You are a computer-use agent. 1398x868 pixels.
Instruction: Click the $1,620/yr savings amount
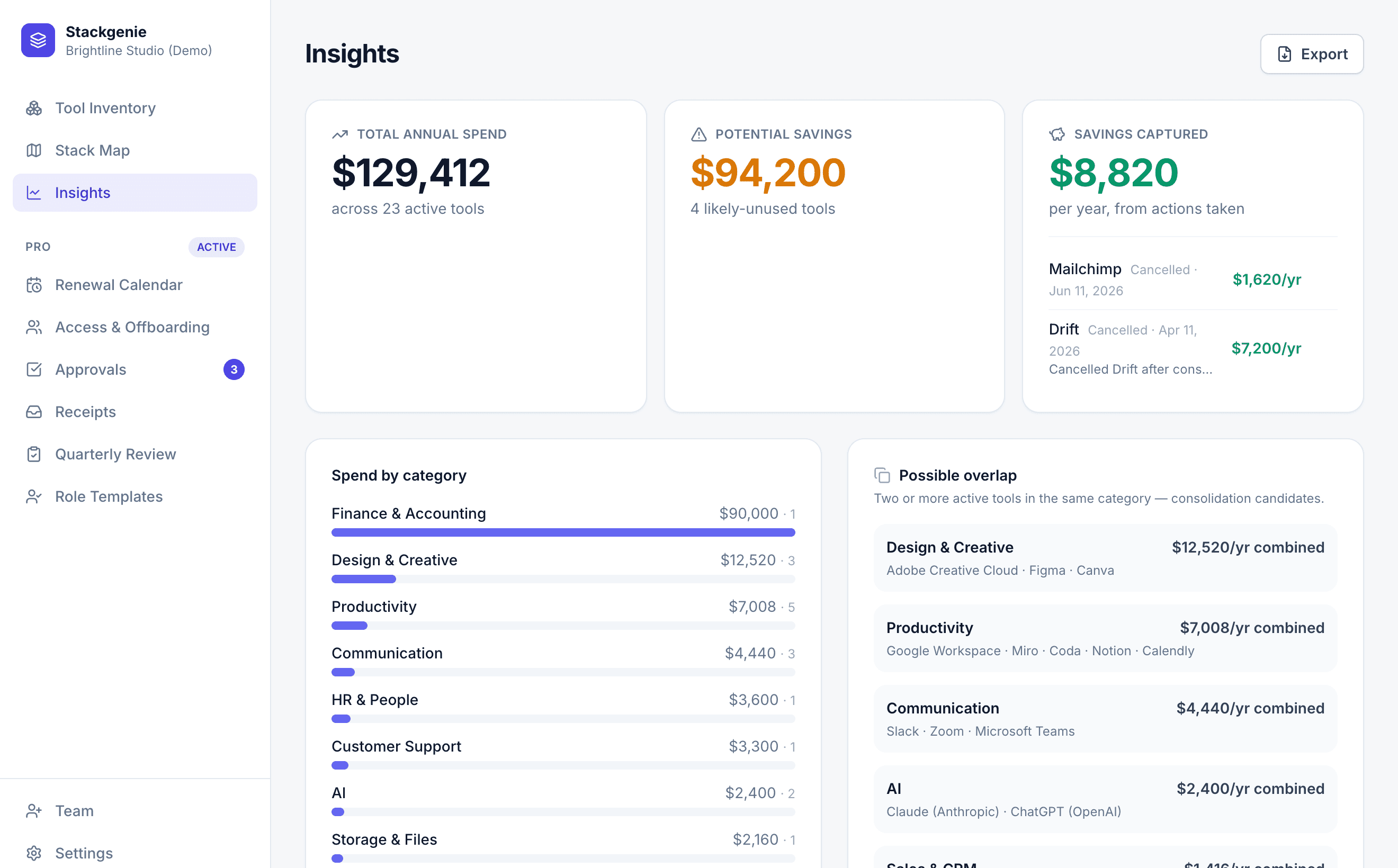pyautogui.click(x=1267, y=279)
